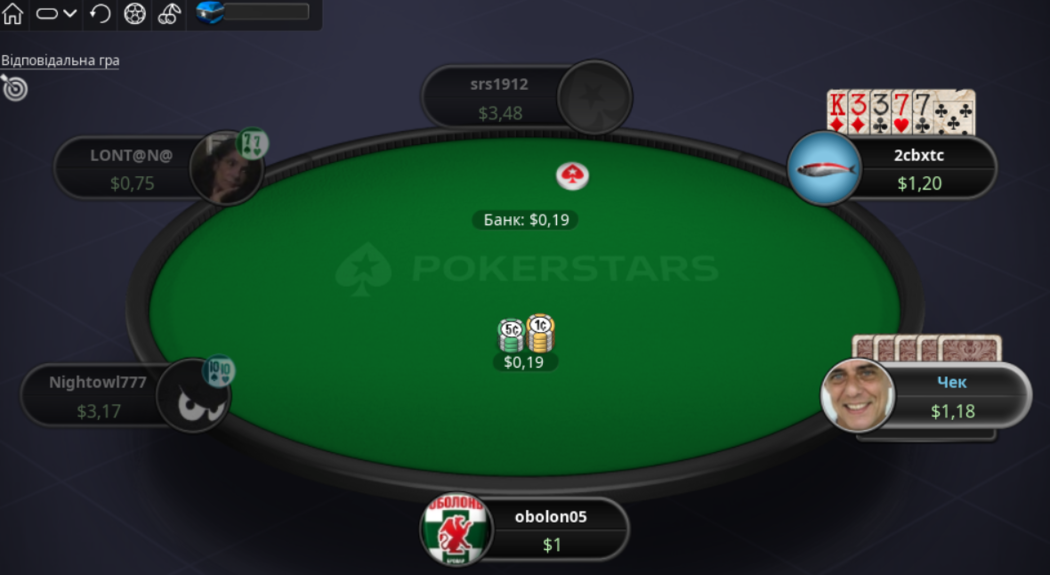
Task: Click Nightowl777 owl-eyes avatar
Action: coord(194,395)
